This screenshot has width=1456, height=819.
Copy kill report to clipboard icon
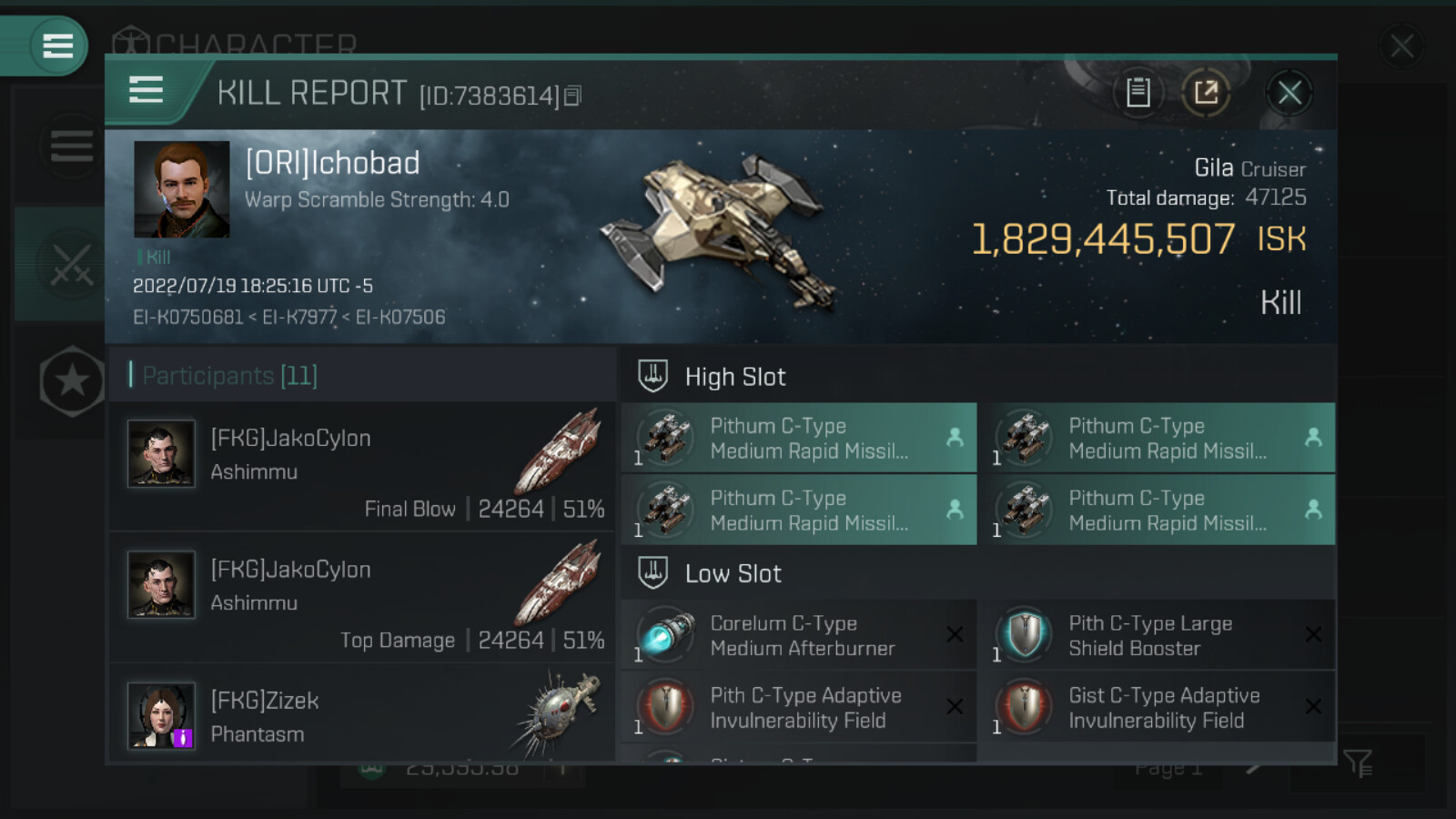1137,92
